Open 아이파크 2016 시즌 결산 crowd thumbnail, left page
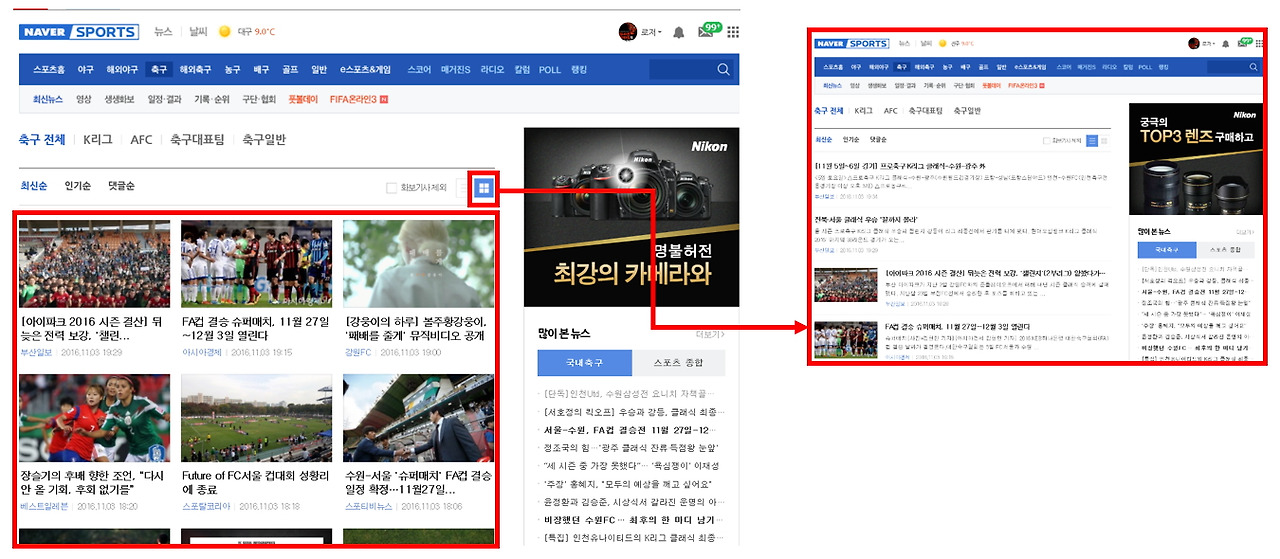The height and width of the screenshot is (559, 1280). click(95, 264)
